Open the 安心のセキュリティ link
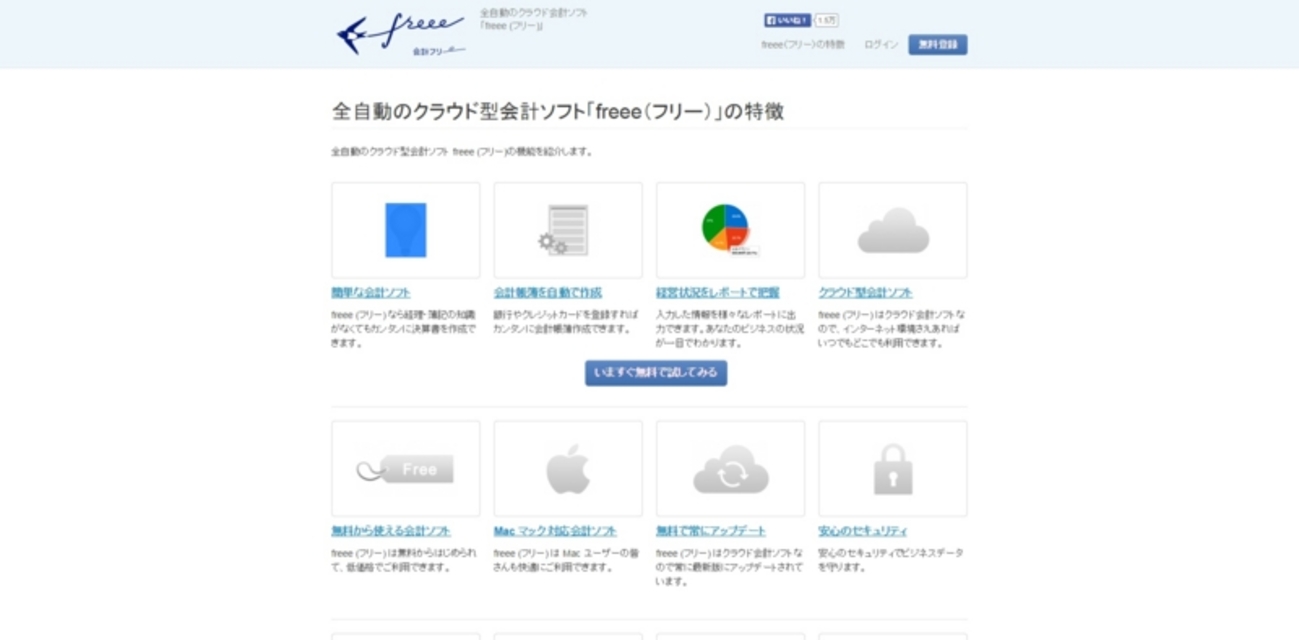This screenshot has width=1299, height=640. tap(863, 531)
